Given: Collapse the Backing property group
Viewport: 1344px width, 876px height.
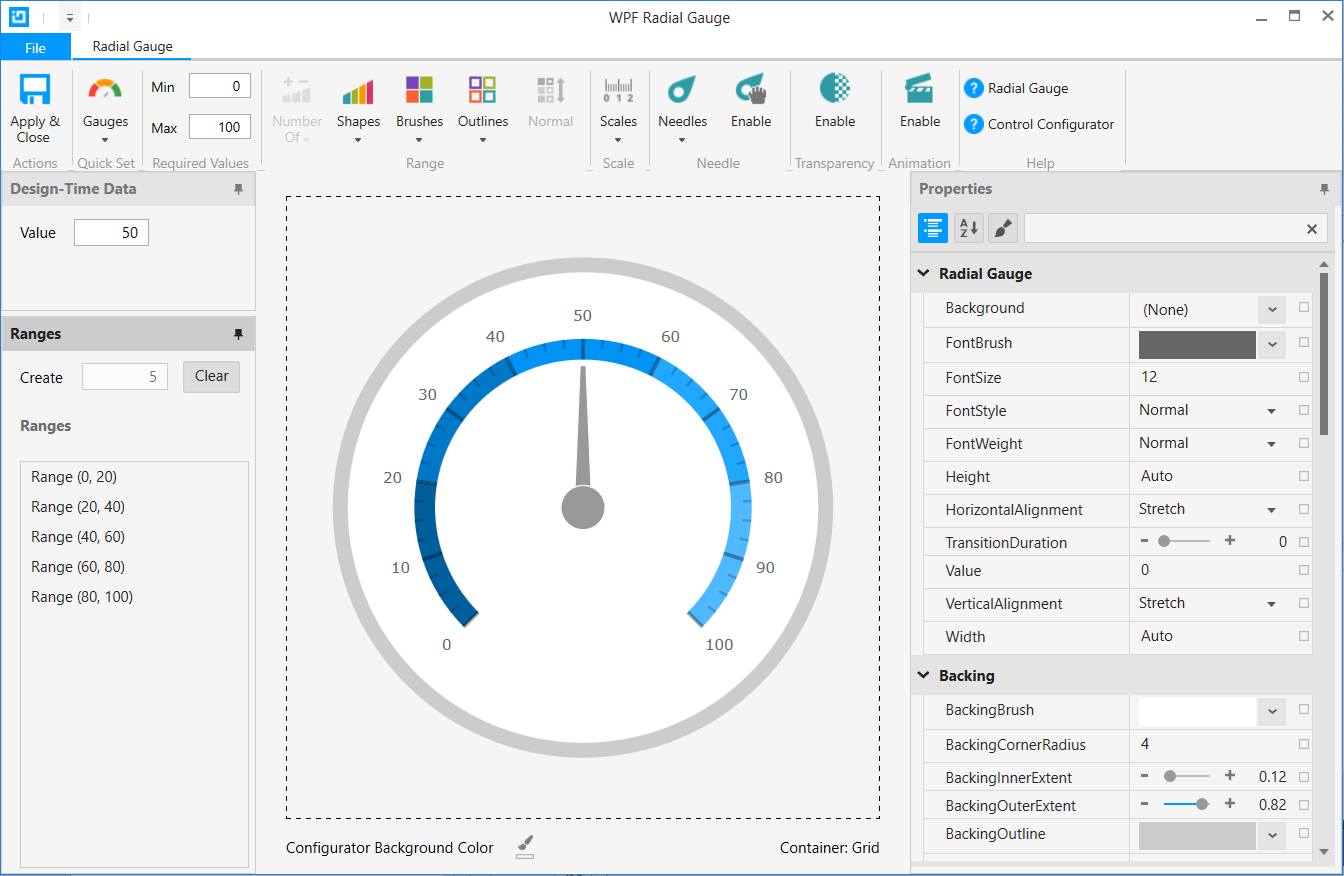Looking at the screenshot, I should pos(923,675).
